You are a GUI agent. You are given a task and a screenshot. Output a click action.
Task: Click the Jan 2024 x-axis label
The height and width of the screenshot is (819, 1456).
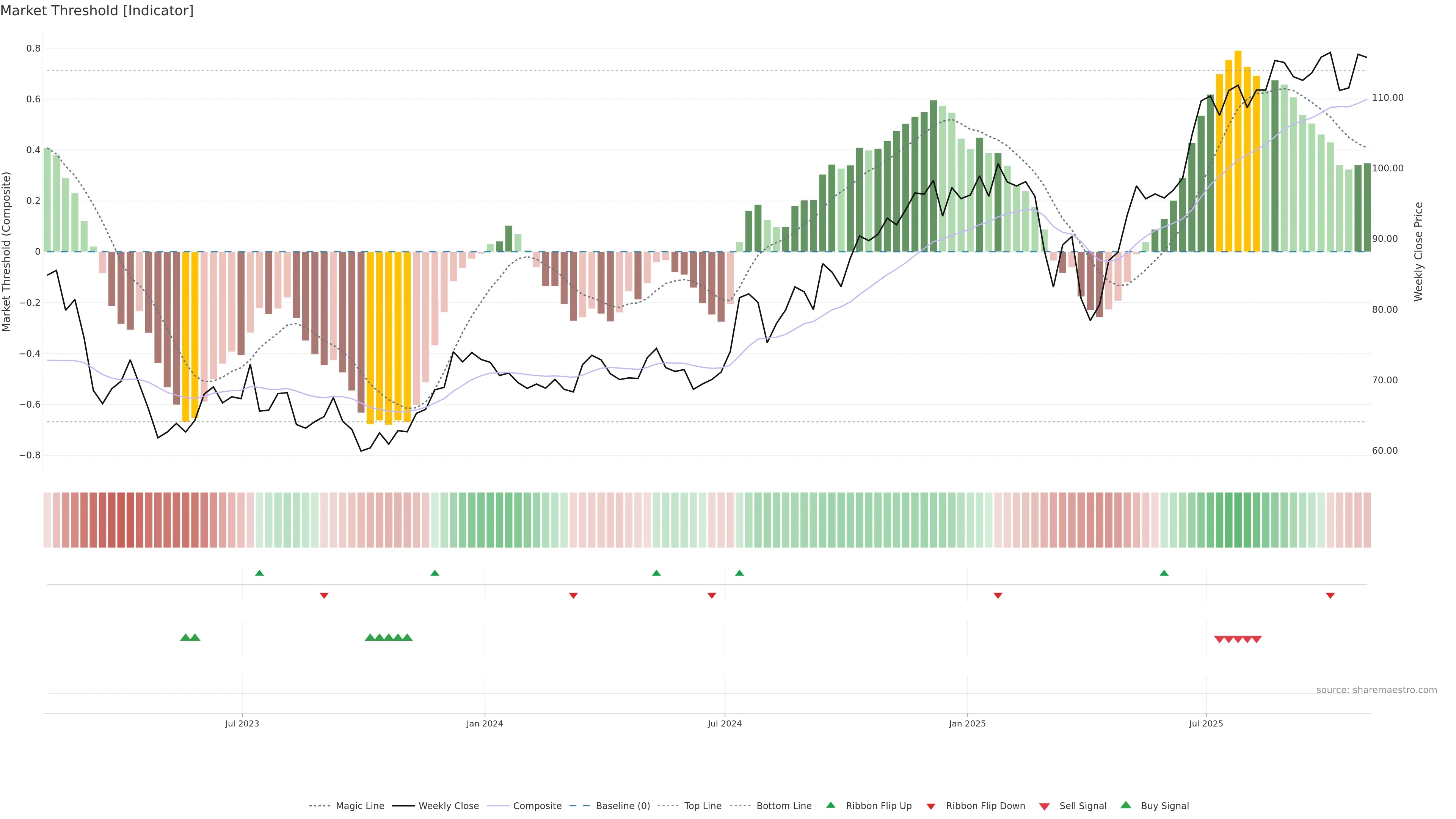(x=485, y=723)
